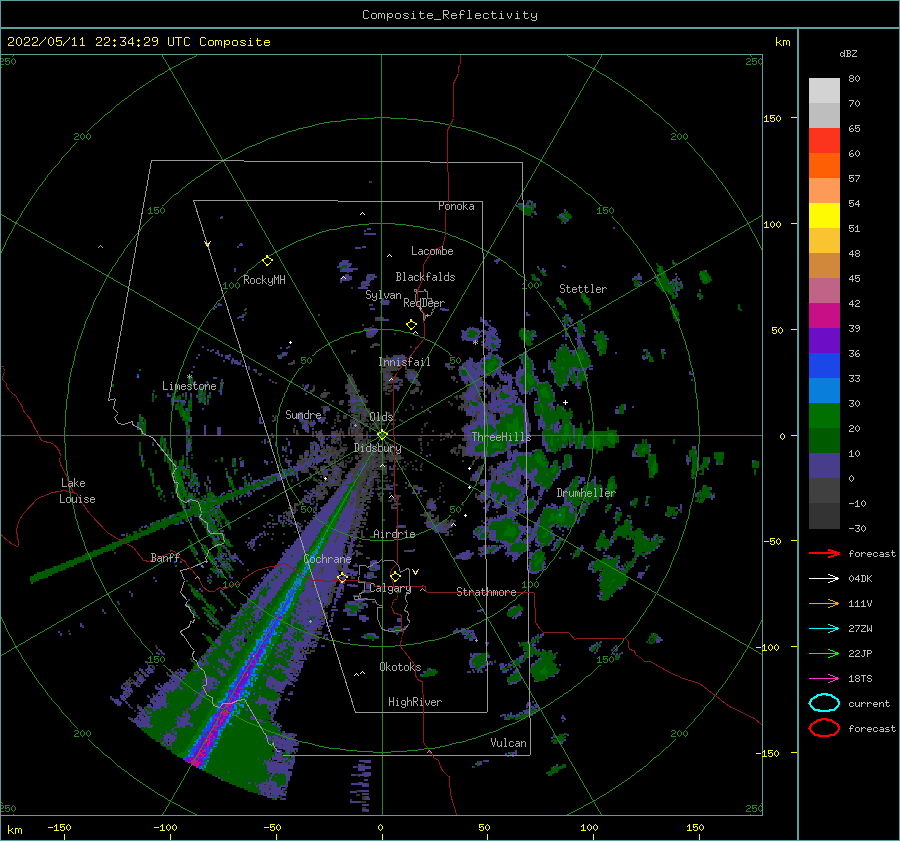Click the magenta 18TS arrow icon

point(824,679)
